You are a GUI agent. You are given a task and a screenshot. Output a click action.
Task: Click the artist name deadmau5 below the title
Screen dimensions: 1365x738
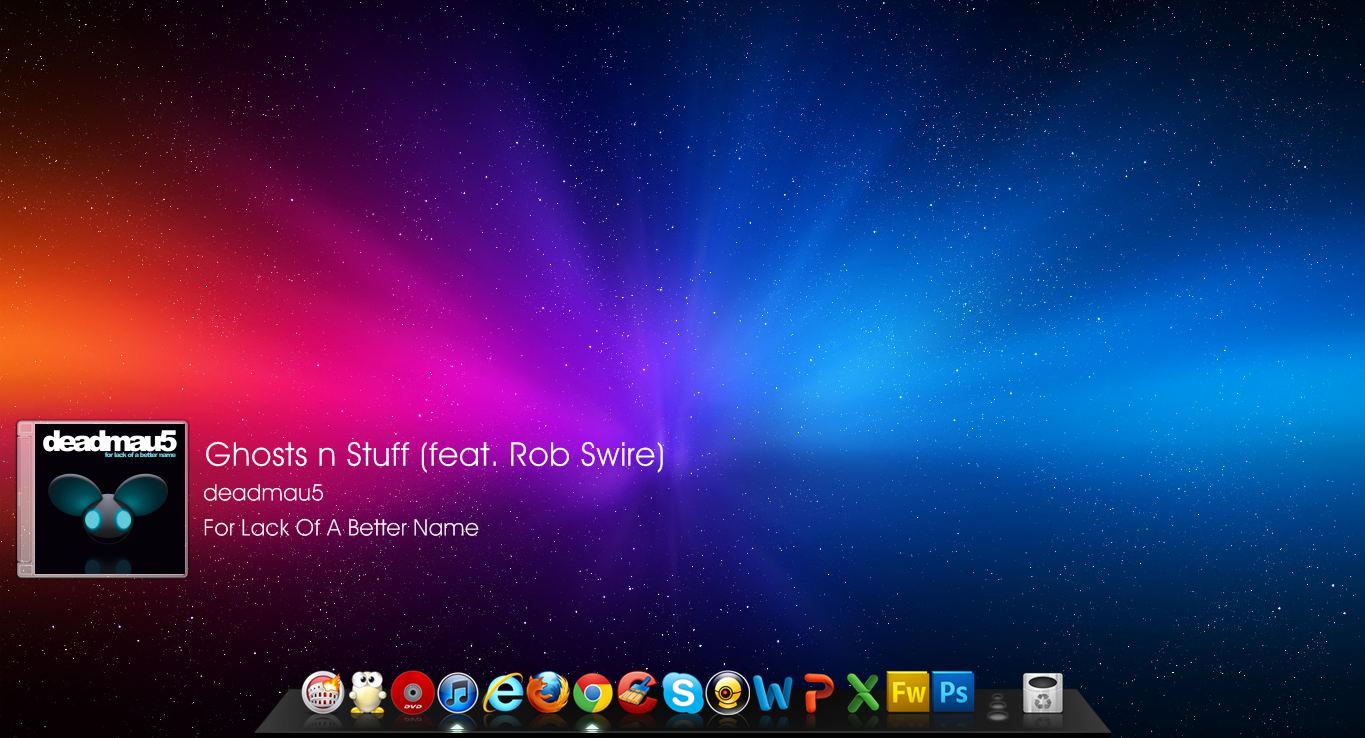(x=263, y=493)
